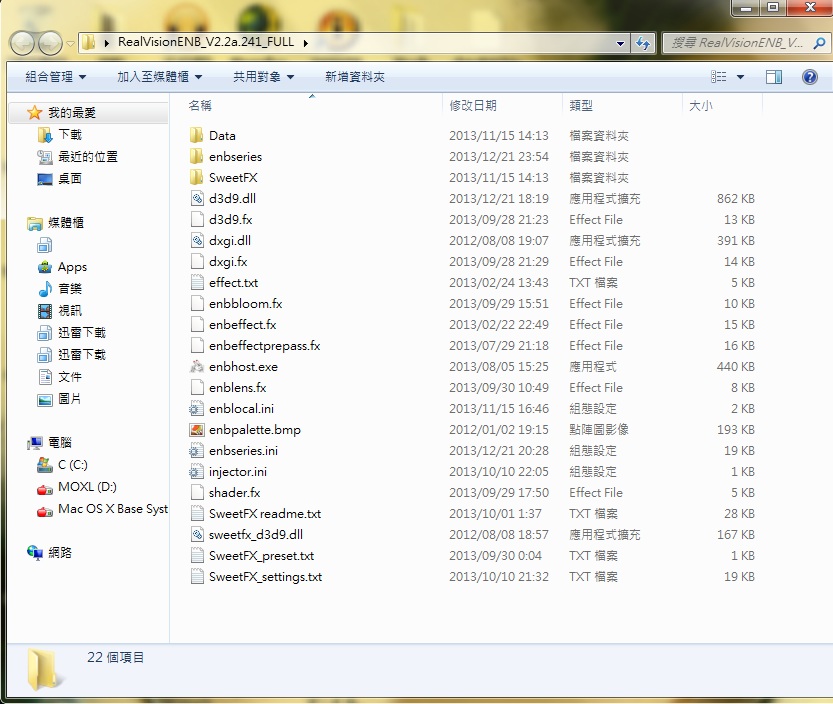The width and height of the screenshot is (833, 704).
Task: Select the file named sweetfx_d3d9.dll
Action: point(256,535)
